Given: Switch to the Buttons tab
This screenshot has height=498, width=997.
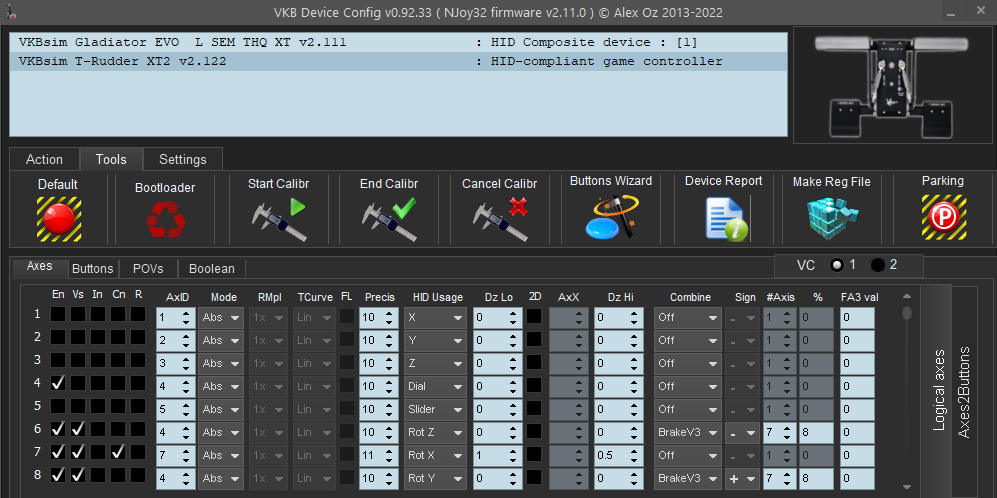Looking at the screenshot, I should [92, 268].
